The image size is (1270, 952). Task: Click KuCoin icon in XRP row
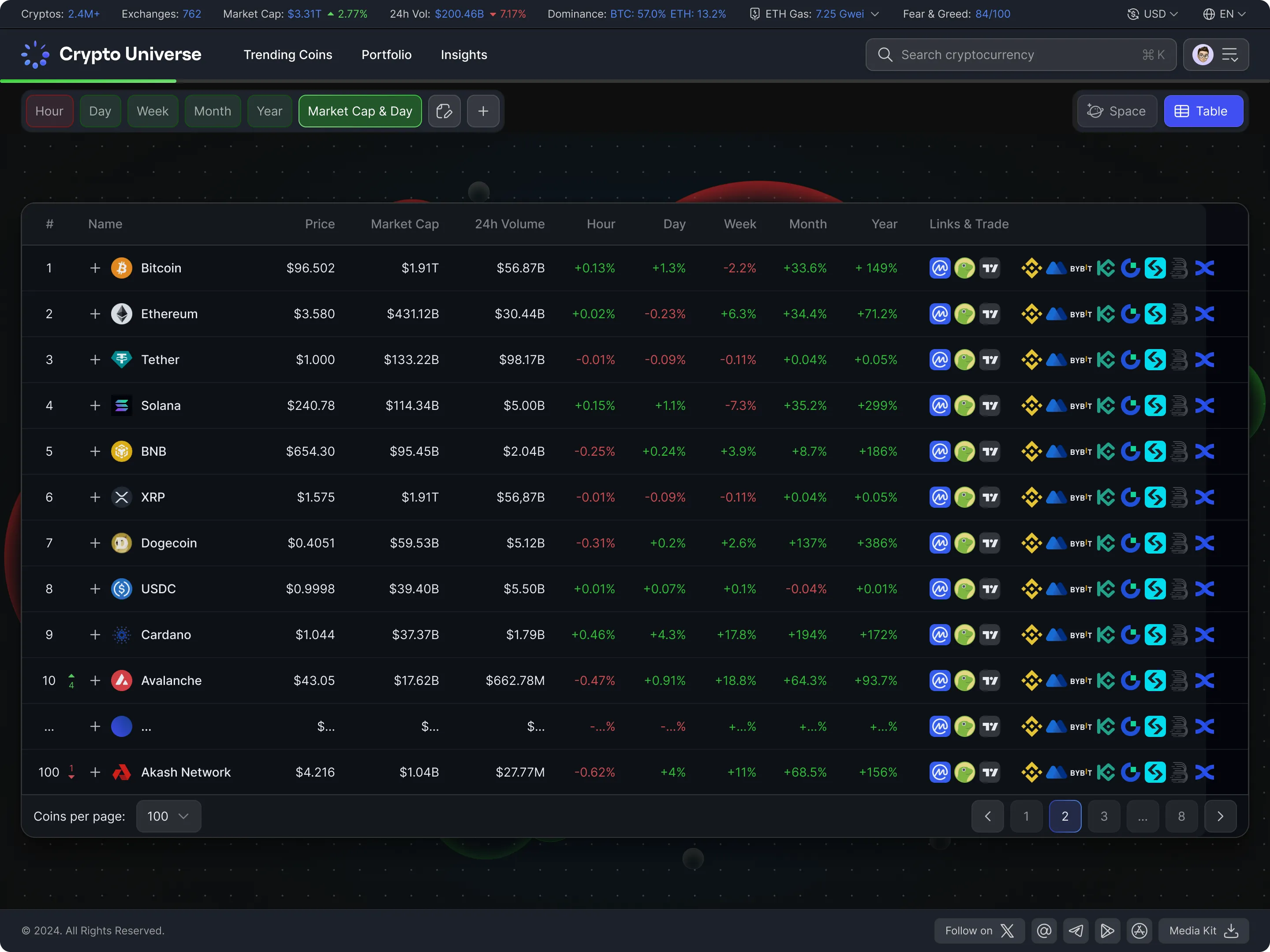1106,498
